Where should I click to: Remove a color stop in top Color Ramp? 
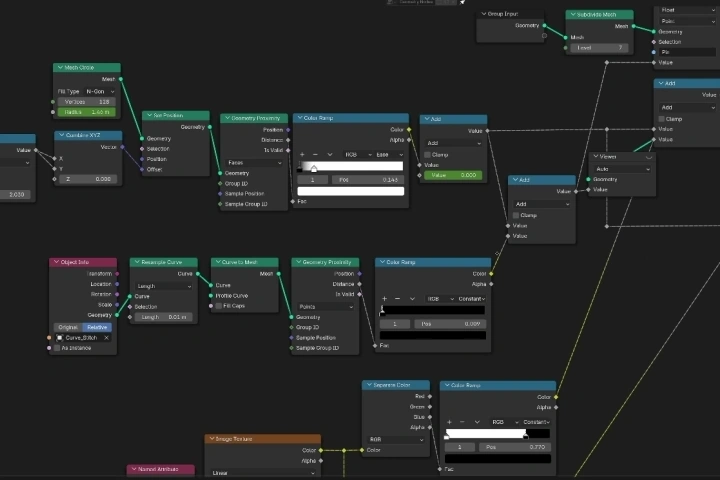coord(315,155)
